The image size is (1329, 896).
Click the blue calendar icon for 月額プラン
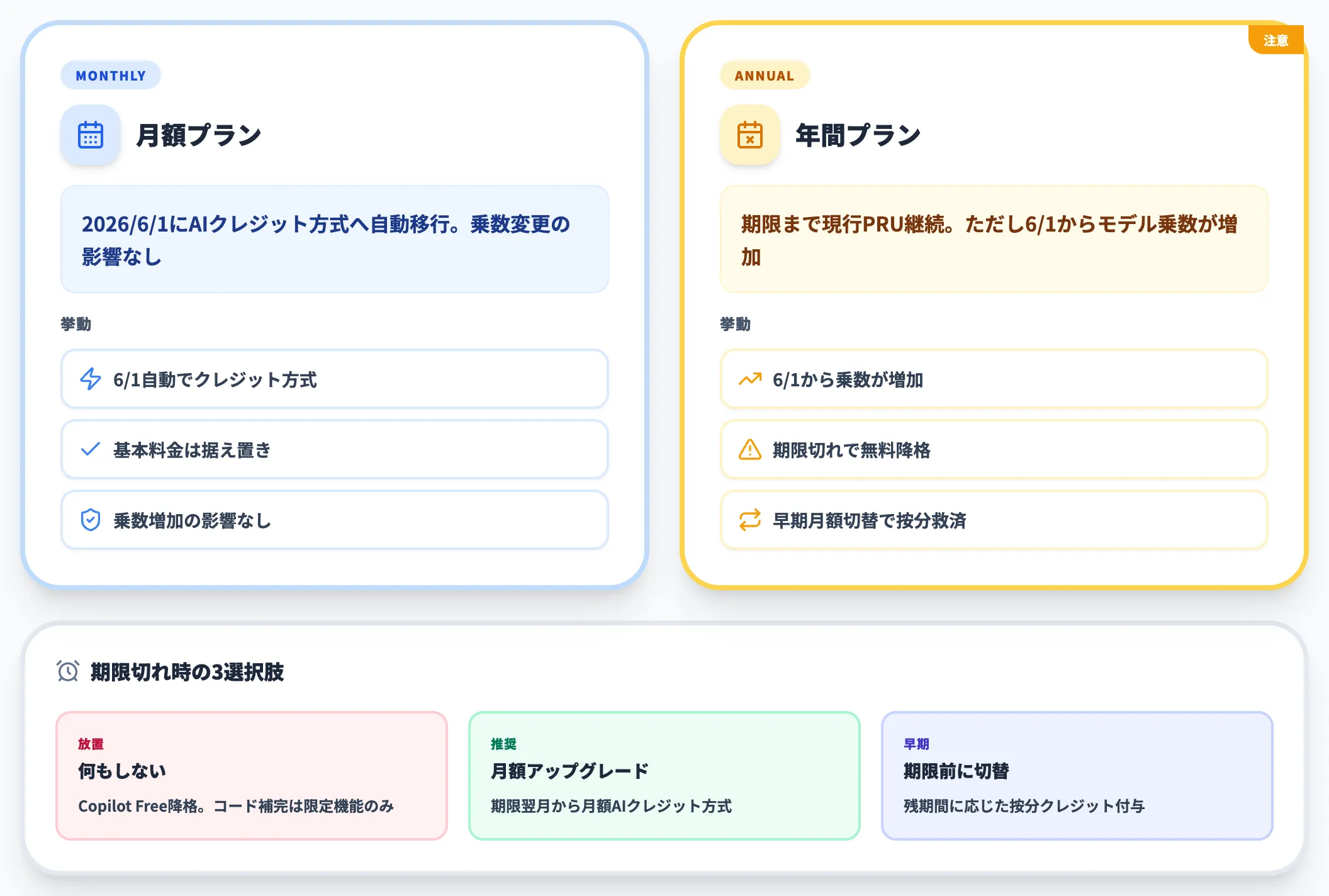tap(90, 135)
